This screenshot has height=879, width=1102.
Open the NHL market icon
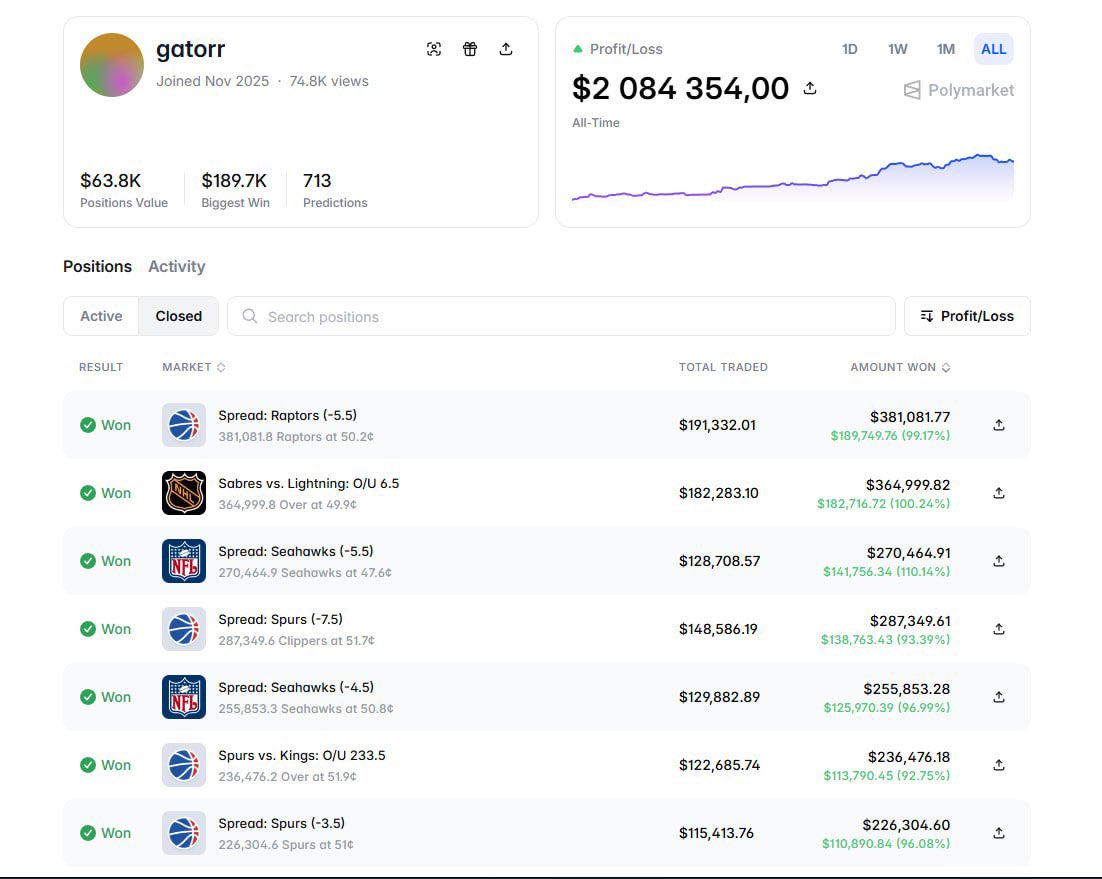(184, 493)
